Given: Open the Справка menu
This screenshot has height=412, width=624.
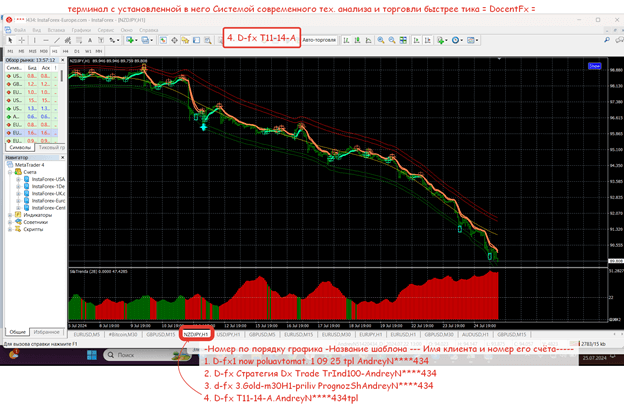Looking at the screenshot, I should [x=148, y=30].
